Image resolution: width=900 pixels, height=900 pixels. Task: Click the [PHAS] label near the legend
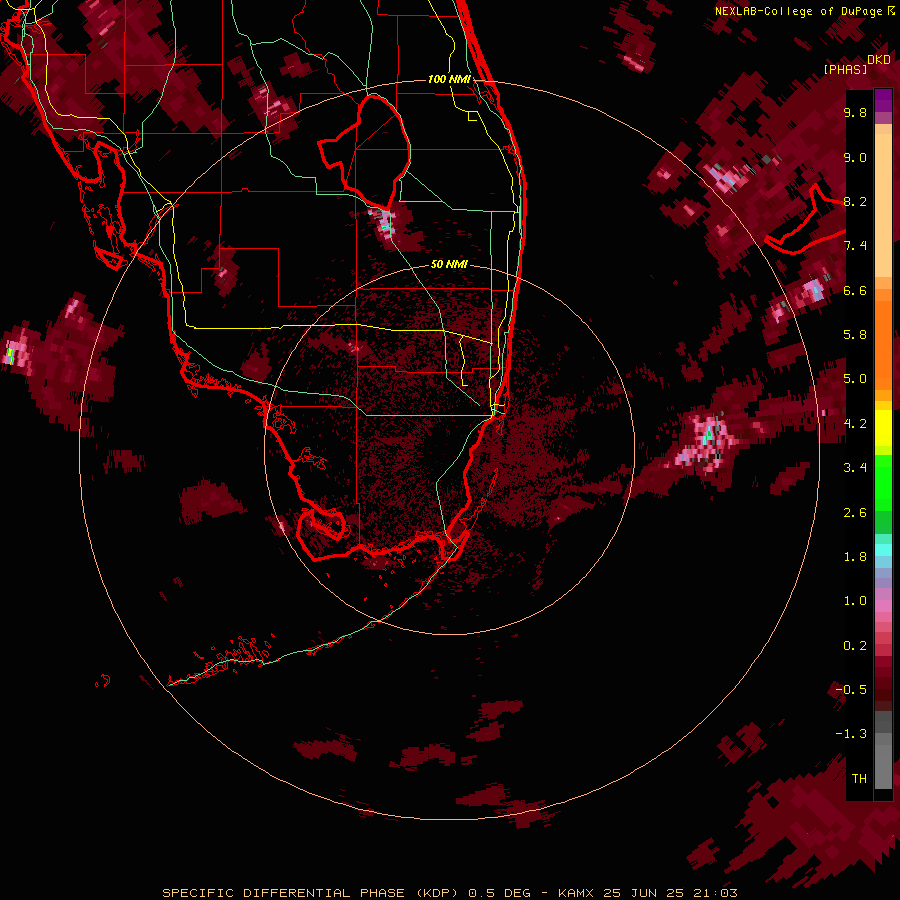[x=845, y=69]
